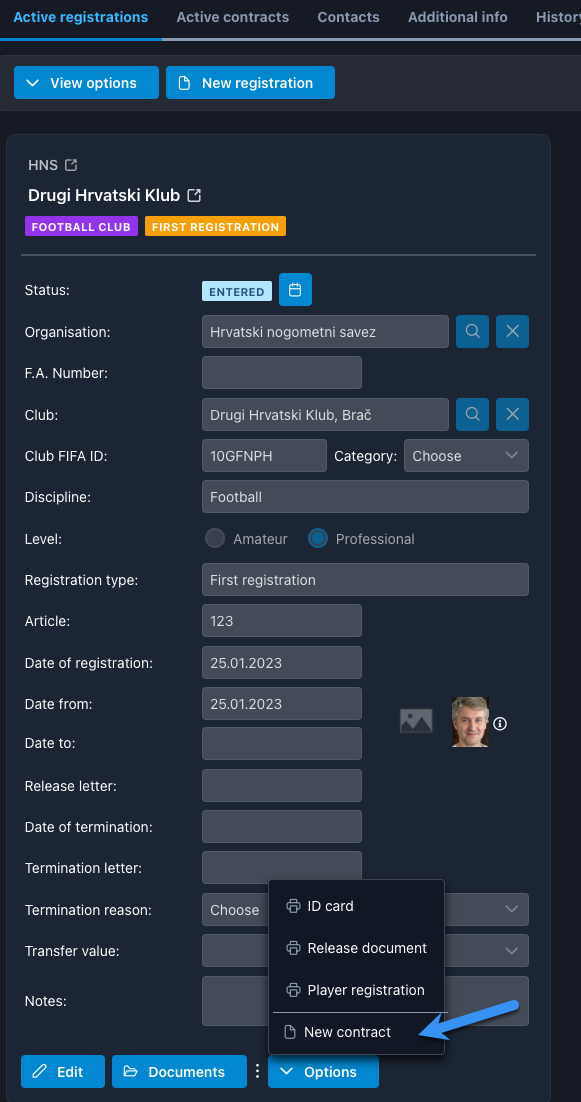Clear the Club field with X icon
The height and width of the screenshot is (1102, 581).
512,414
